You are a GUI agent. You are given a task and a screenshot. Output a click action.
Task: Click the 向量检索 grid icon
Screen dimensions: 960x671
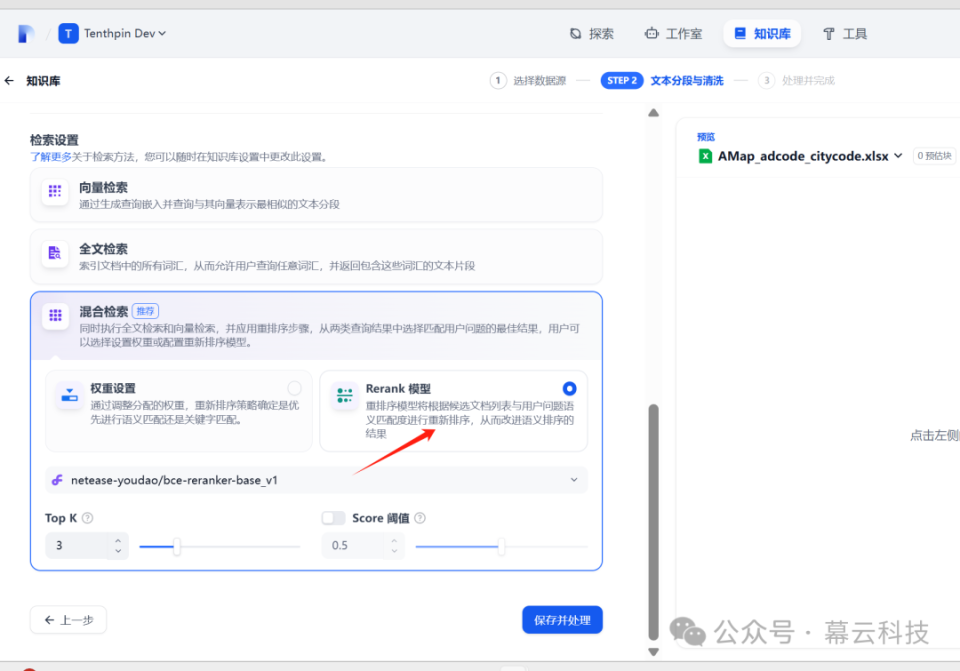pyautogui.click(x=53, y=190)
